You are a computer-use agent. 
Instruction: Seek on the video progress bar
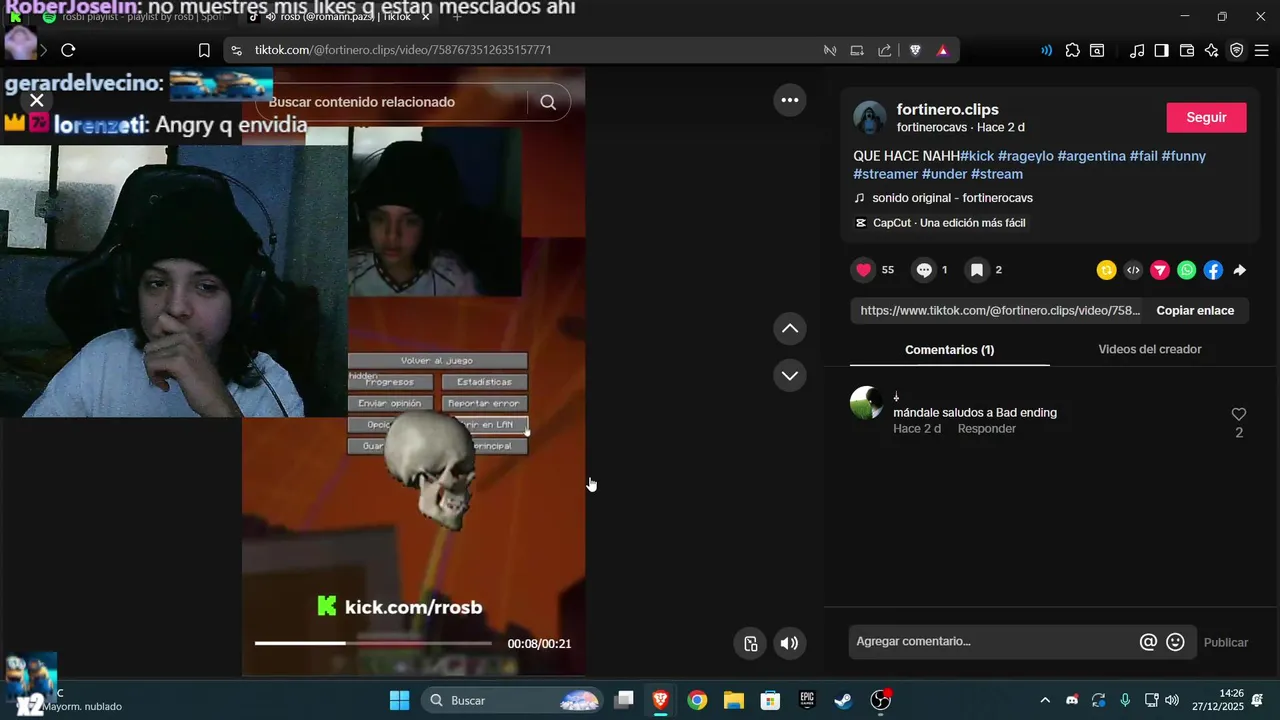point(373,643)
